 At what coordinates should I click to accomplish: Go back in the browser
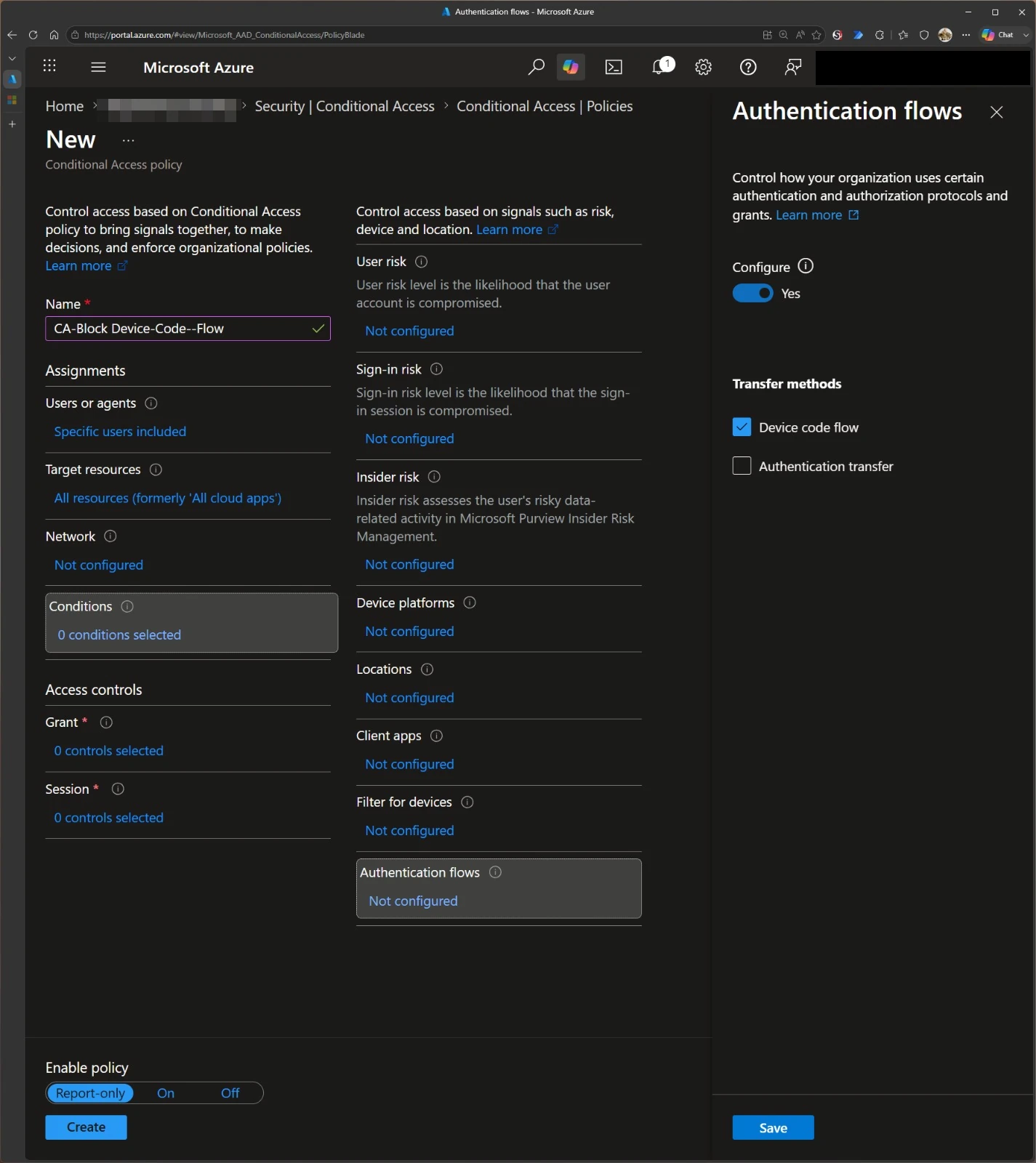[12, 35]
